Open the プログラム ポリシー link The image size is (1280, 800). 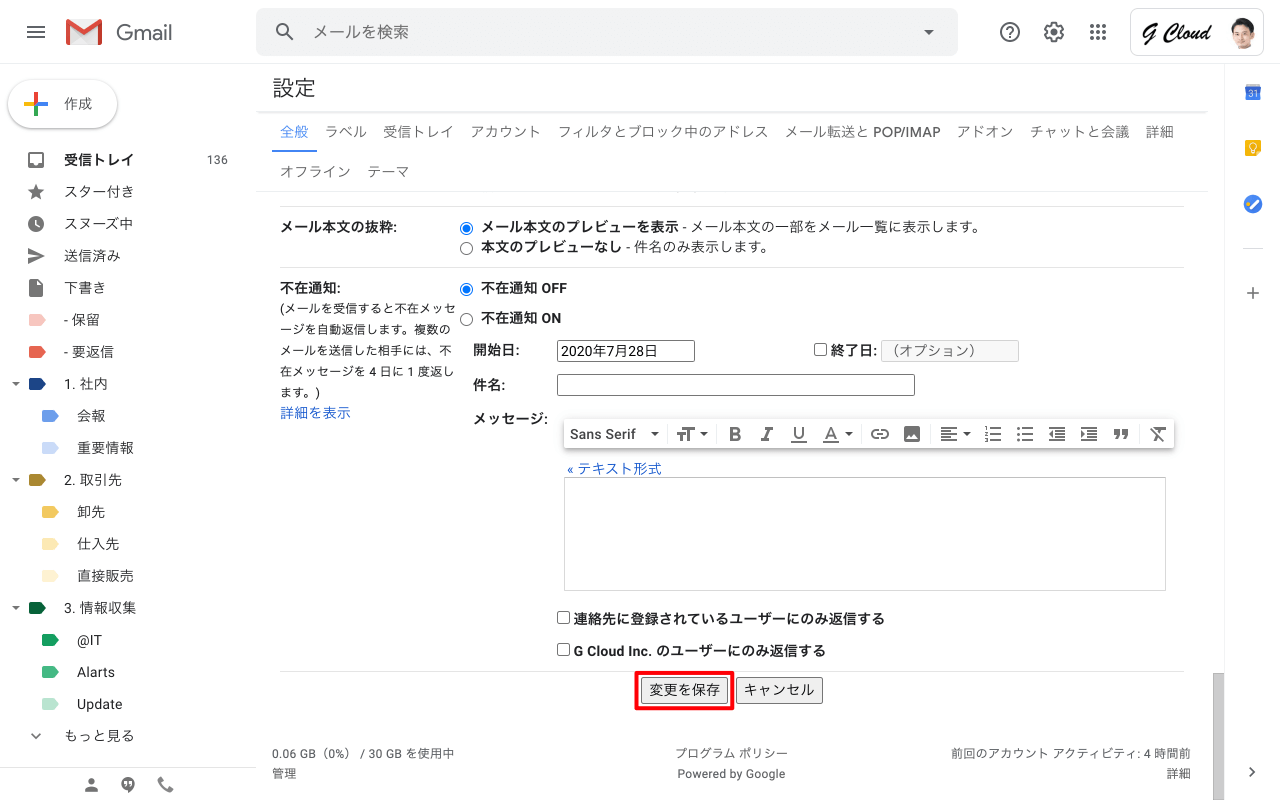[x=731, y=753]
